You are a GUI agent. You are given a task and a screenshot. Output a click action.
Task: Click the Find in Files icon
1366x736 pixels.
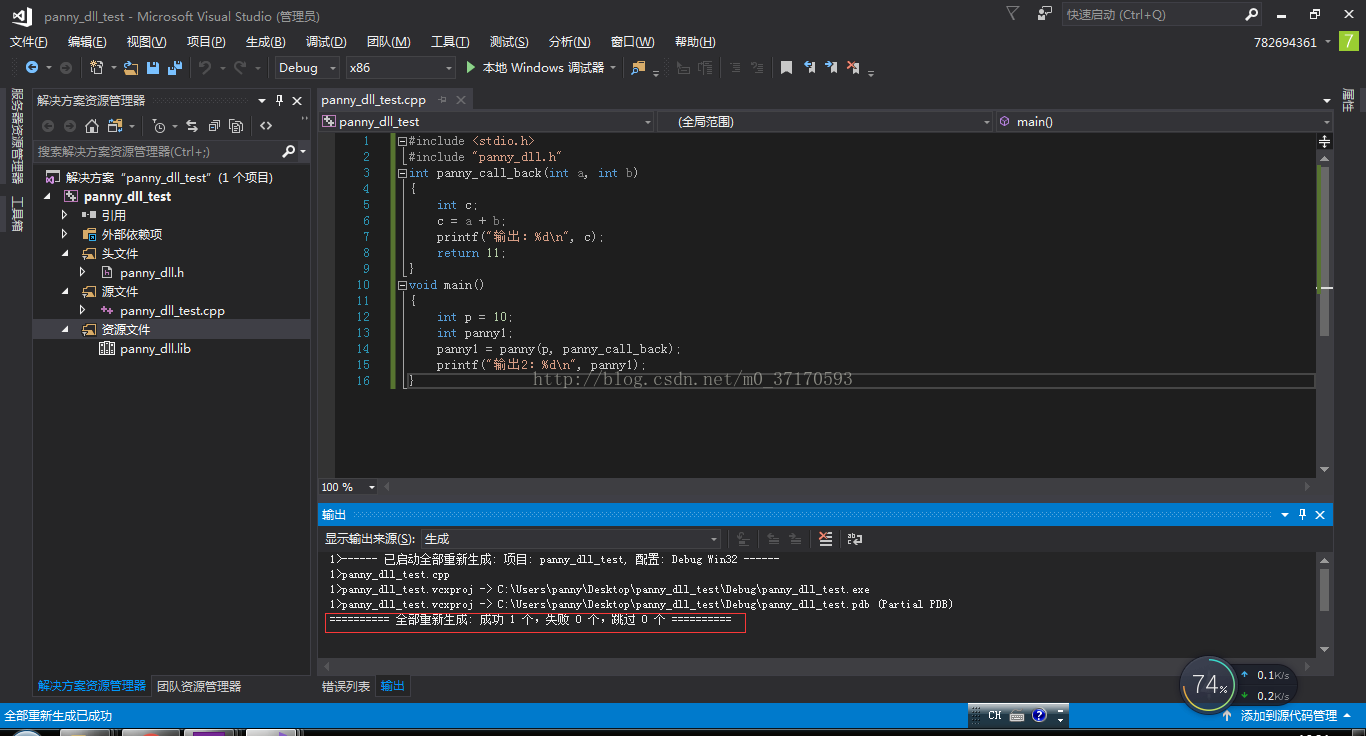(638, 68)
